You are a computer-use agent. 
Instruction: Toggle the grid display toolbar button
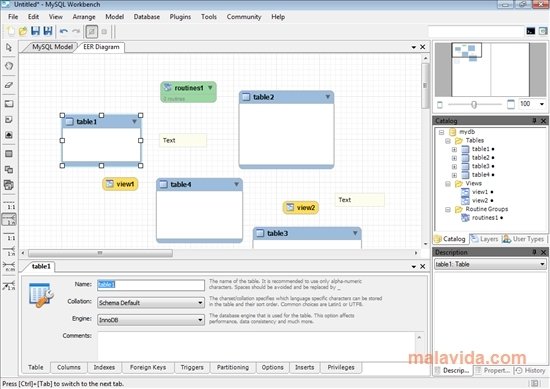[92, 32]
